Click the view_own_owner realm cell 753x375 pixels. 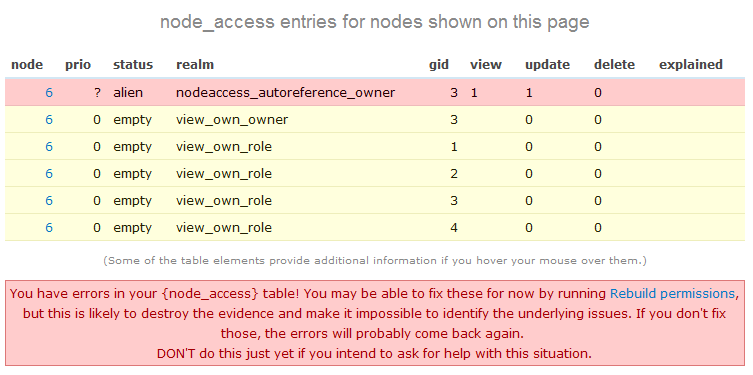click(232, 120)
